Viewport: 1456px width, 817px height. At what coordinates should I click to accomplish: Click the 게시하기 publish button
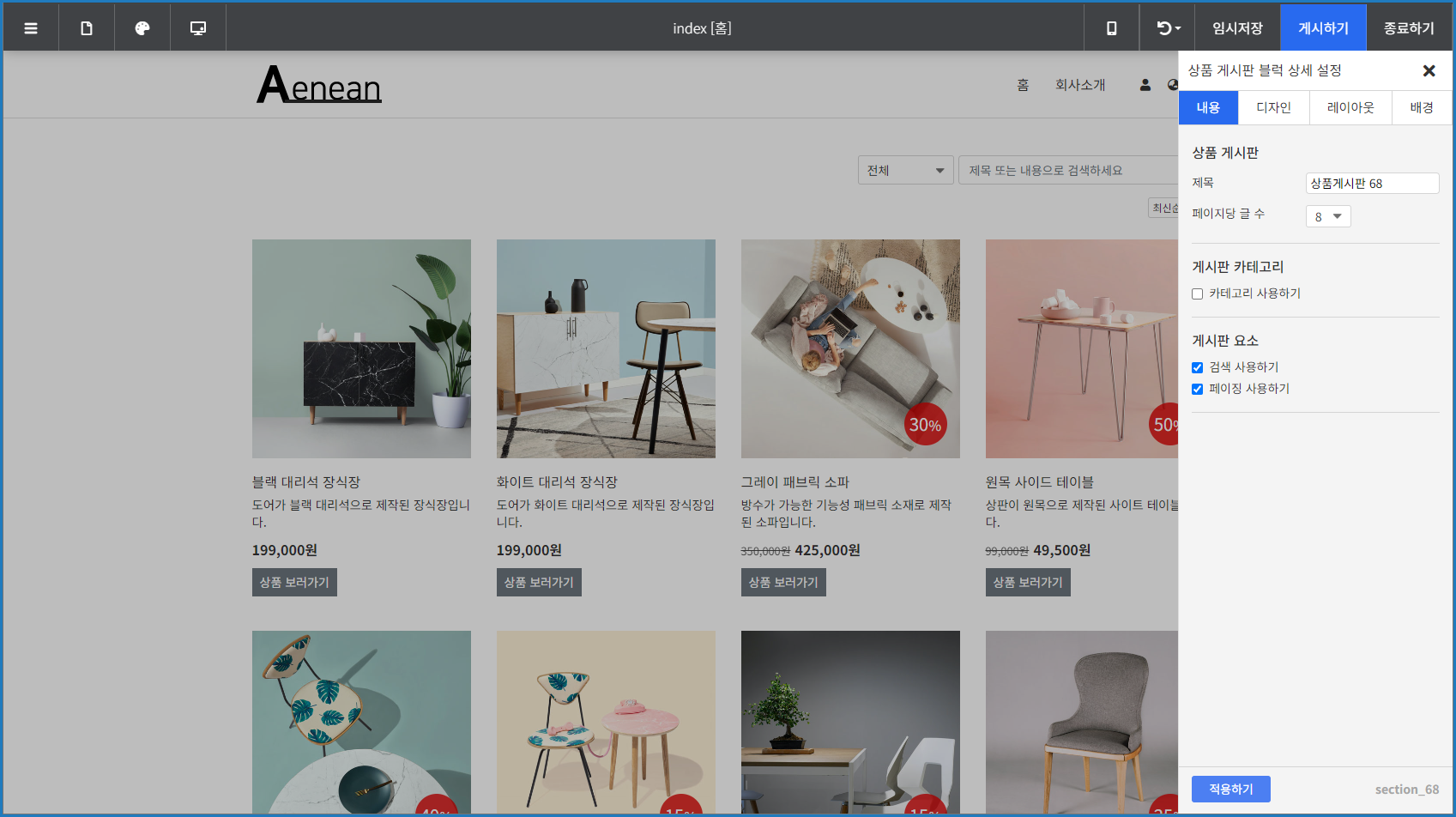point(1323,28)
